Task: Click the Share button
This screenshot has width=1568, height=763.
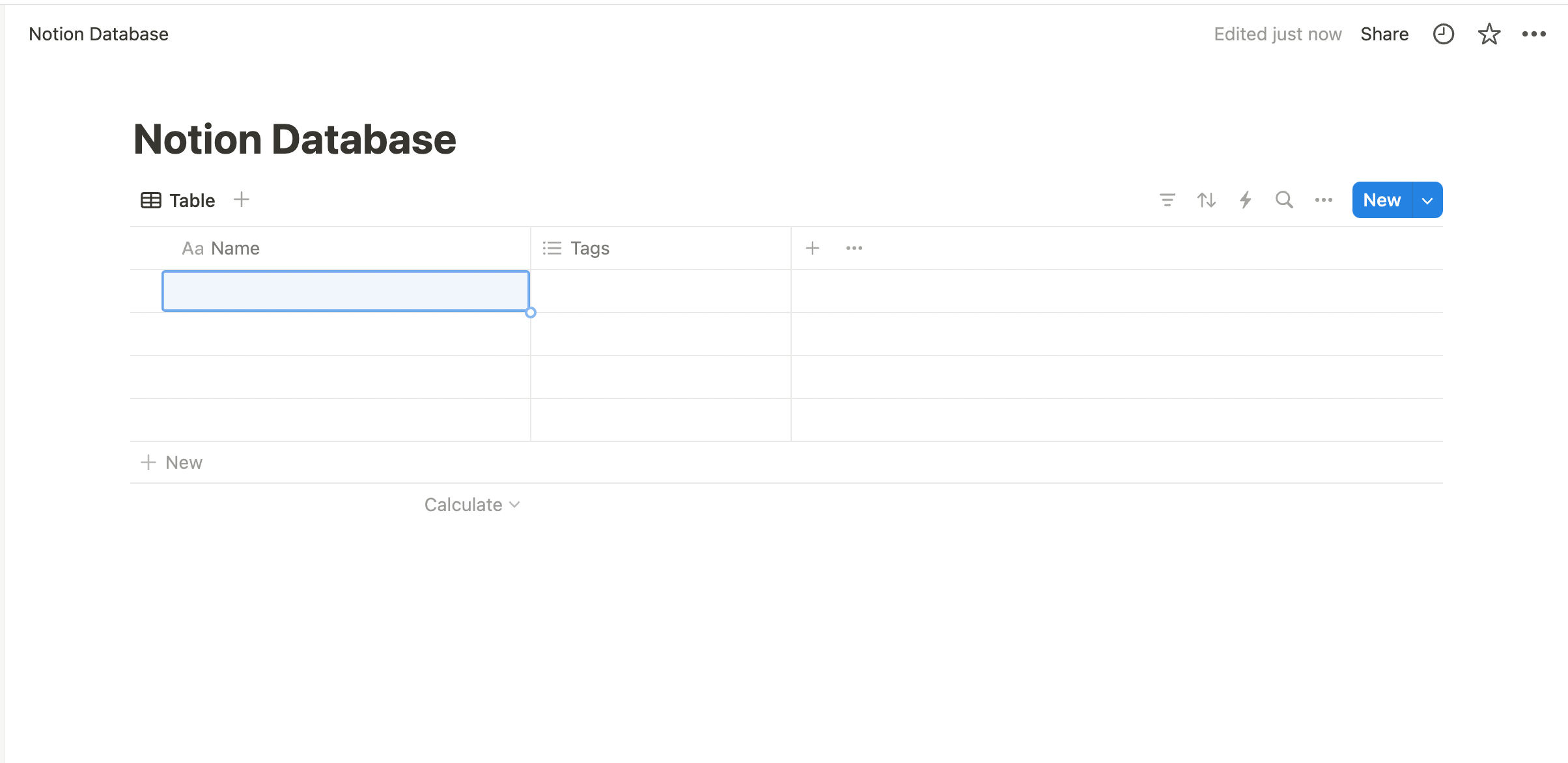Action: [1384, 34]
